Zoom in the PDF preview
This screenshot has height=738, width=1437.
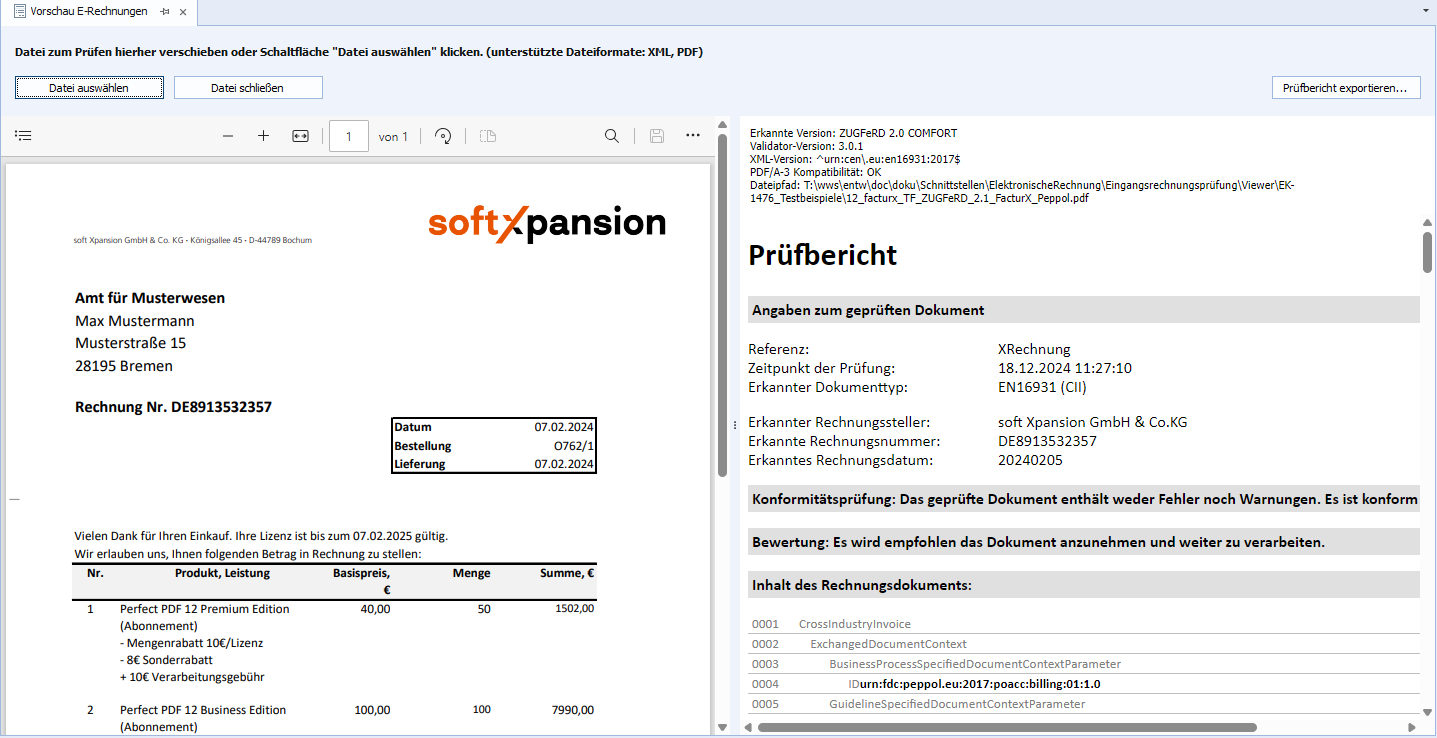(264, 136)
